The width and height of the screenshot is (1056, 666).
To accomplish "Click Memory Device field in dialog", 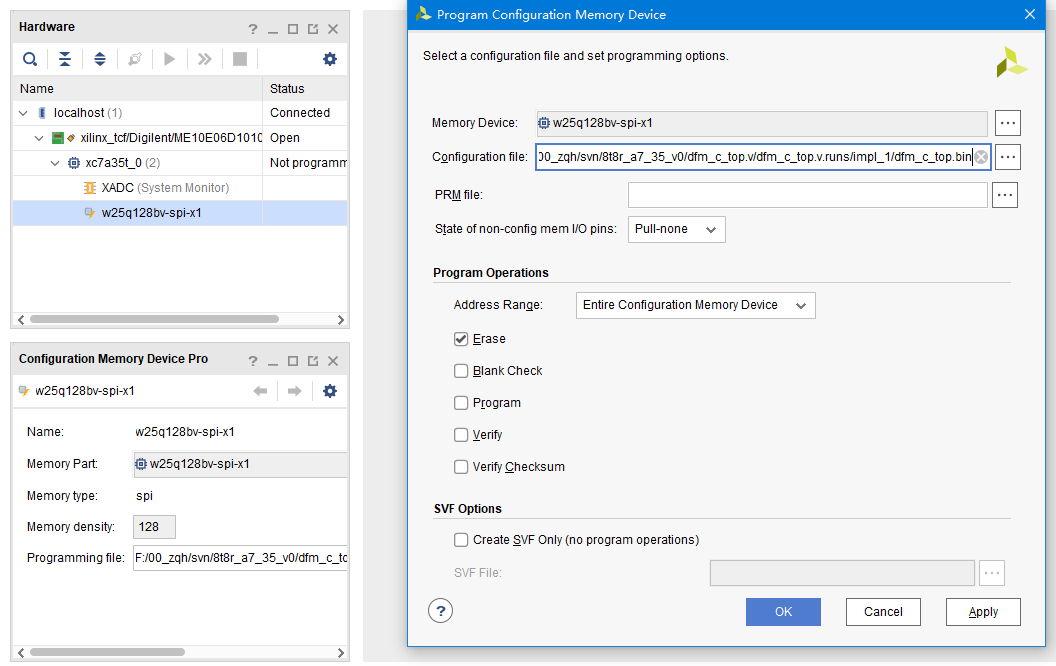I will (x=762, y=123).
